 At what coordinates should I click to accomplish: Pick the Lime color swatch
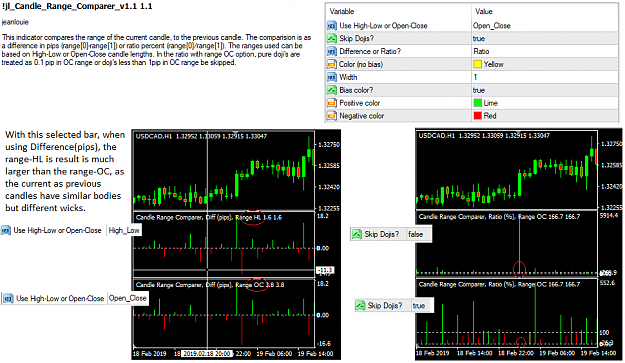coord(477,103)
